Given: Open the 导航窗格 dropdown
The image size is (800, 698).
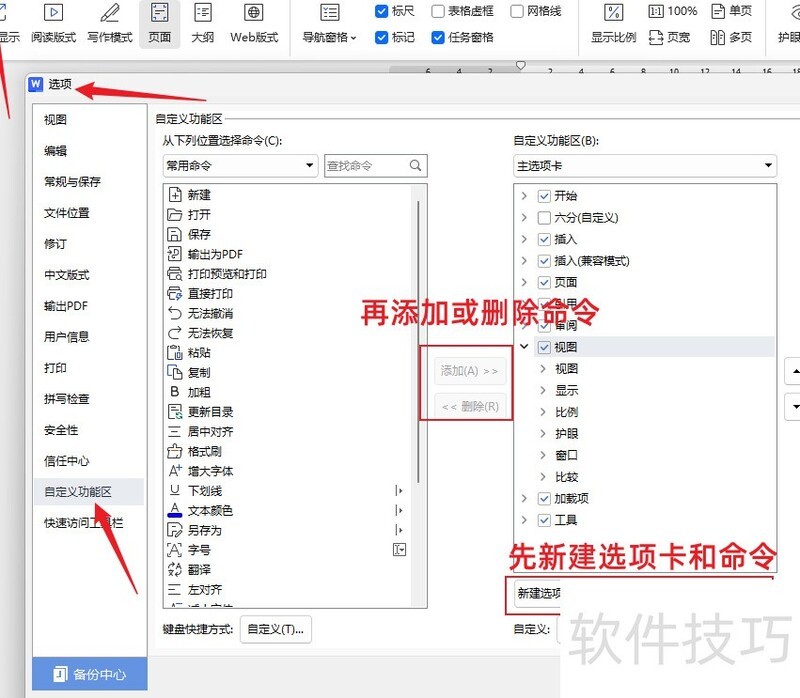Looking at the screenshot, I should 330,23.
